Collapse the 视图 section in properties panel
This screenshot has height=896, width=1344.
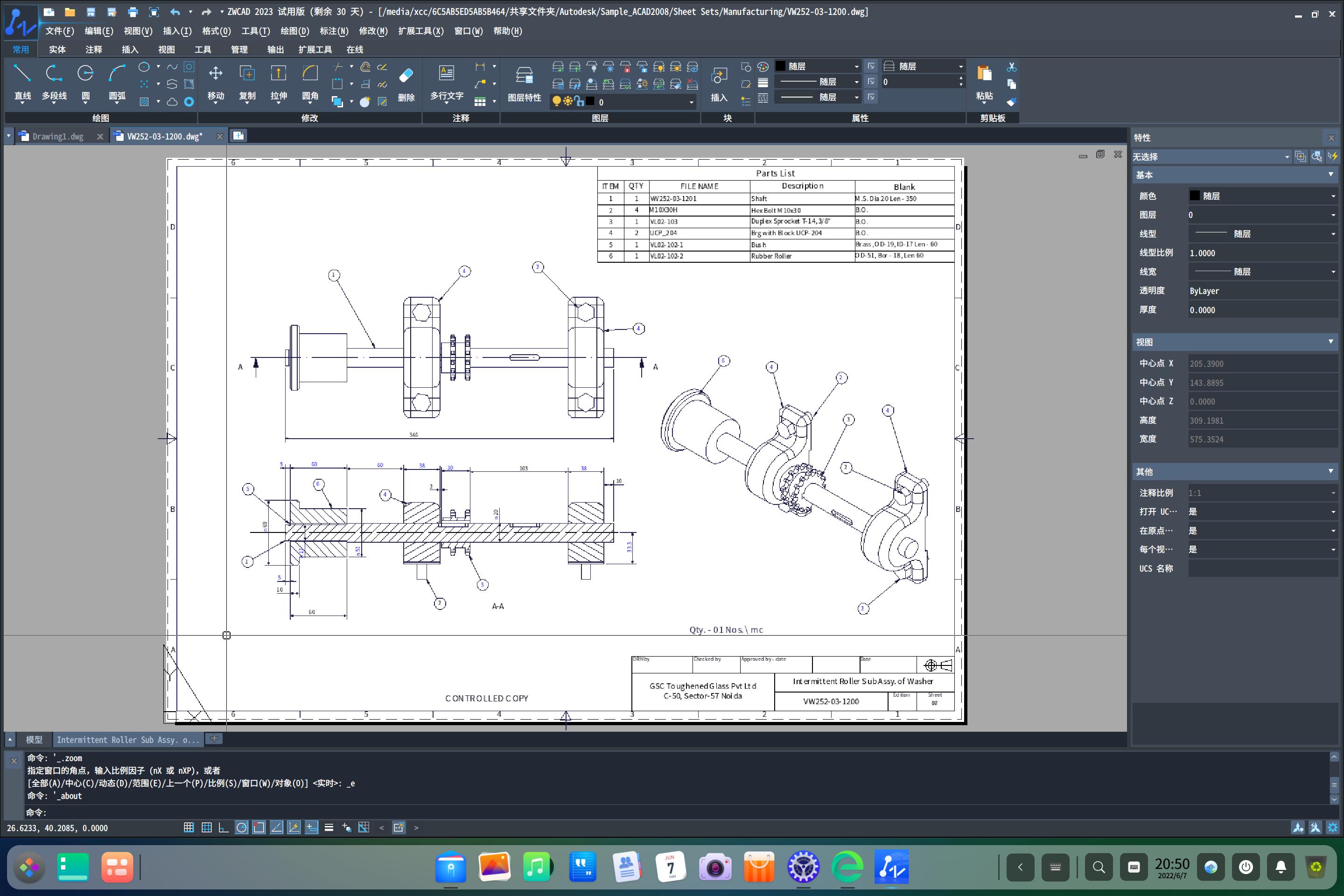[x=1330, y=342]
